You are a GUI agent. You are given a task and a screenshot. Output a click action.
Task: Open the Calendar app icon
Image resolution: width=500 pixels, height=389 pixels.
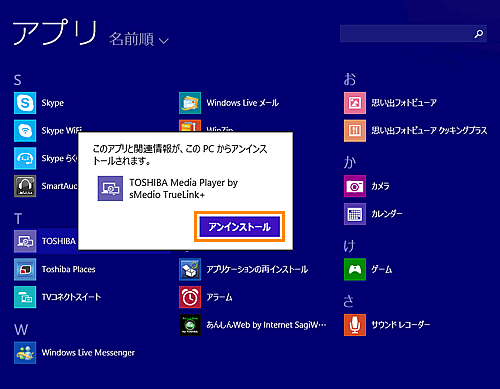click(x=355, y=214)
